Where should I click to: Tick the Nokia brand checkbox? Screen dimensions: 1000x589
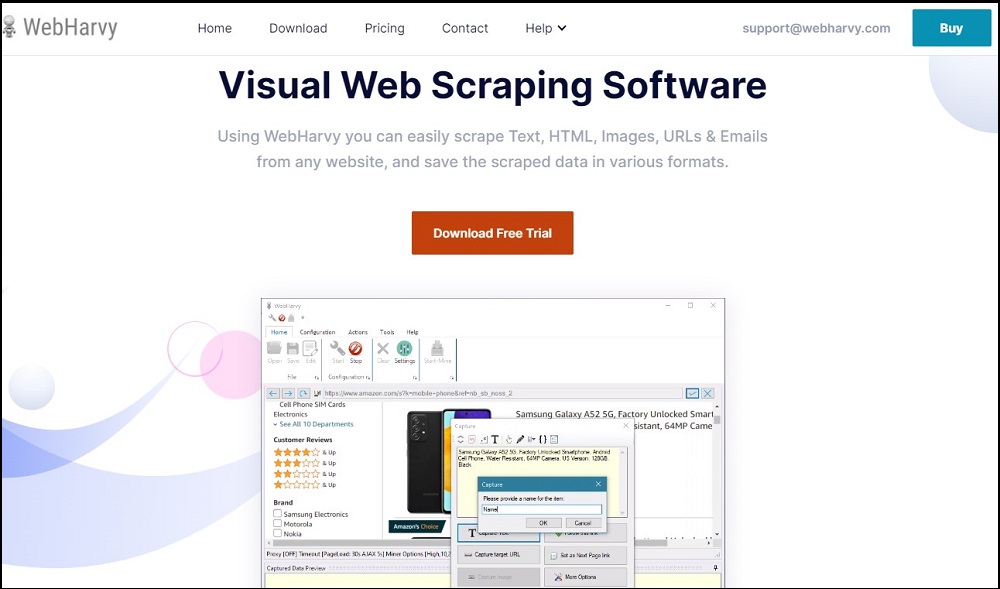tap(277, 533)
